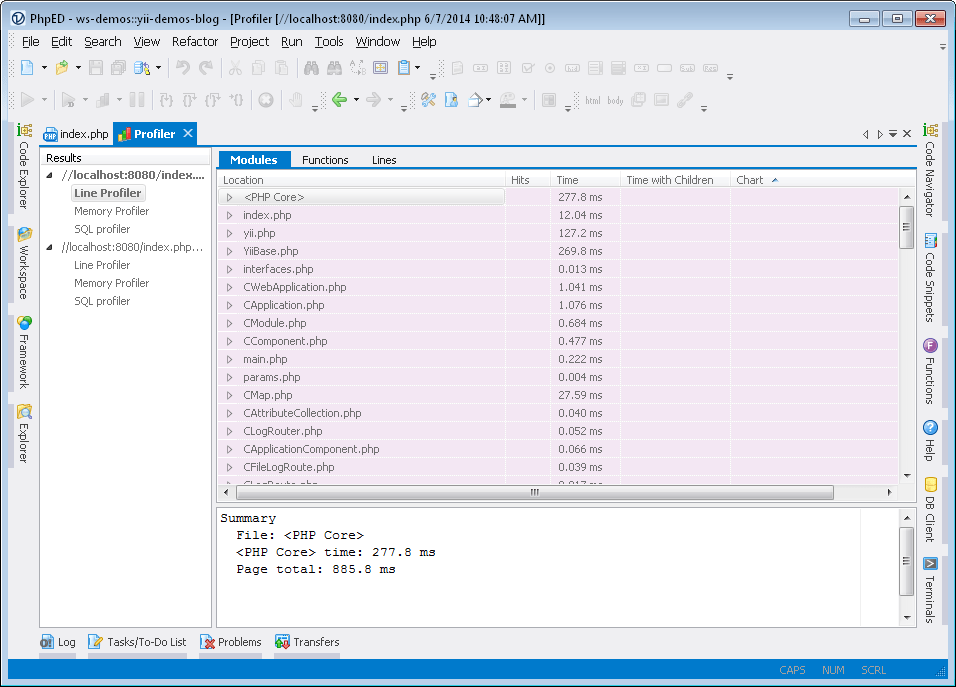This screenshot has width=956, height=687.
Task: Toggle the NUM indicator in the status bar
Action: pos(832,670)
